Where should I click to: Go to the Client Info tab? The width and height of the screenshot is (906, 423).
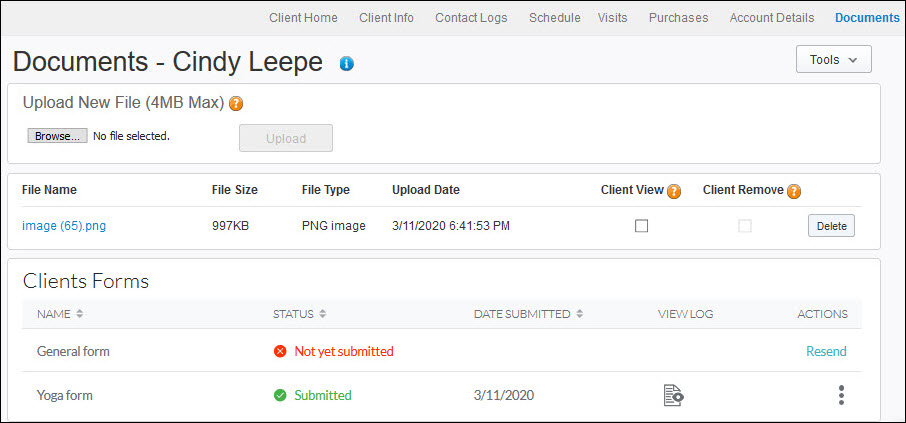coord(386,18)
